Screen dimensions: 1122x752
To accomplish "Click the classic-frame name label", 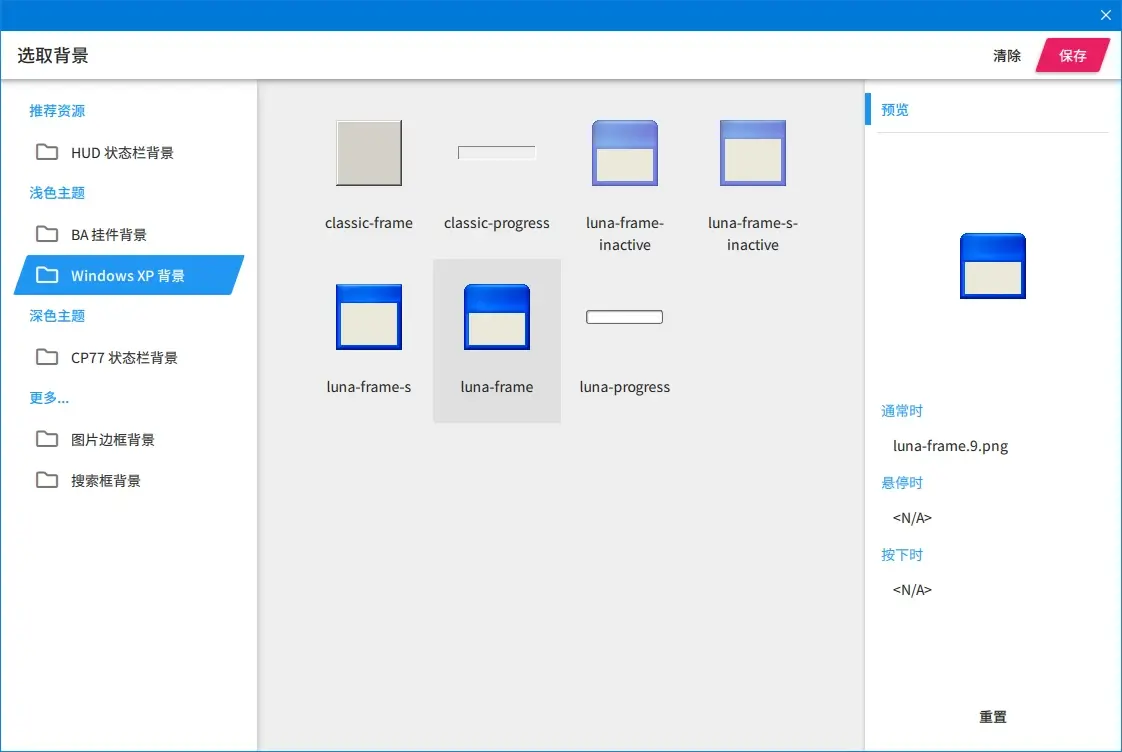I will tap(369, 223).
